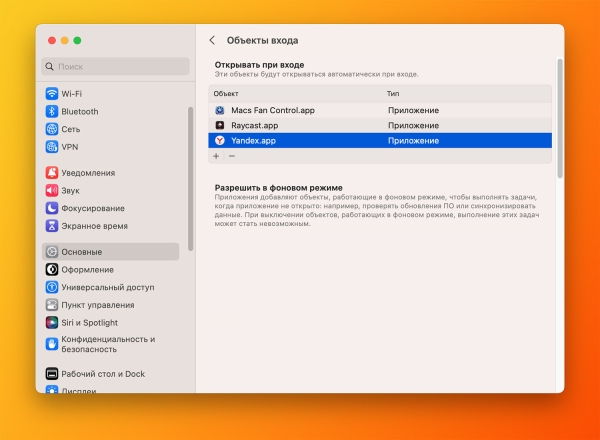Go back with the chevron arrow
600x440 pixels.
[x=212, y=40]
